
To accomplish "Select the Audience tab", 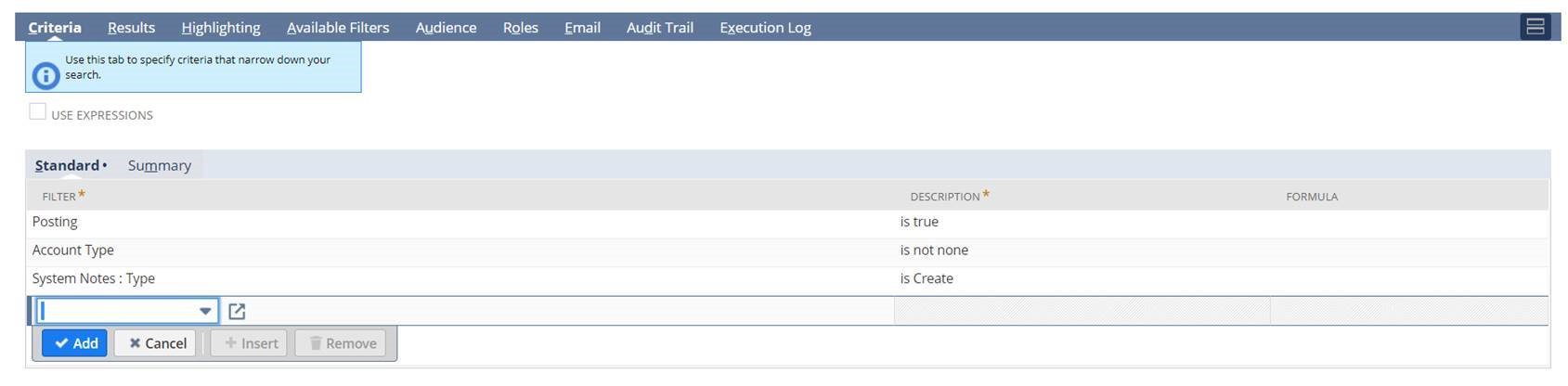I will (x=446, y=28).
